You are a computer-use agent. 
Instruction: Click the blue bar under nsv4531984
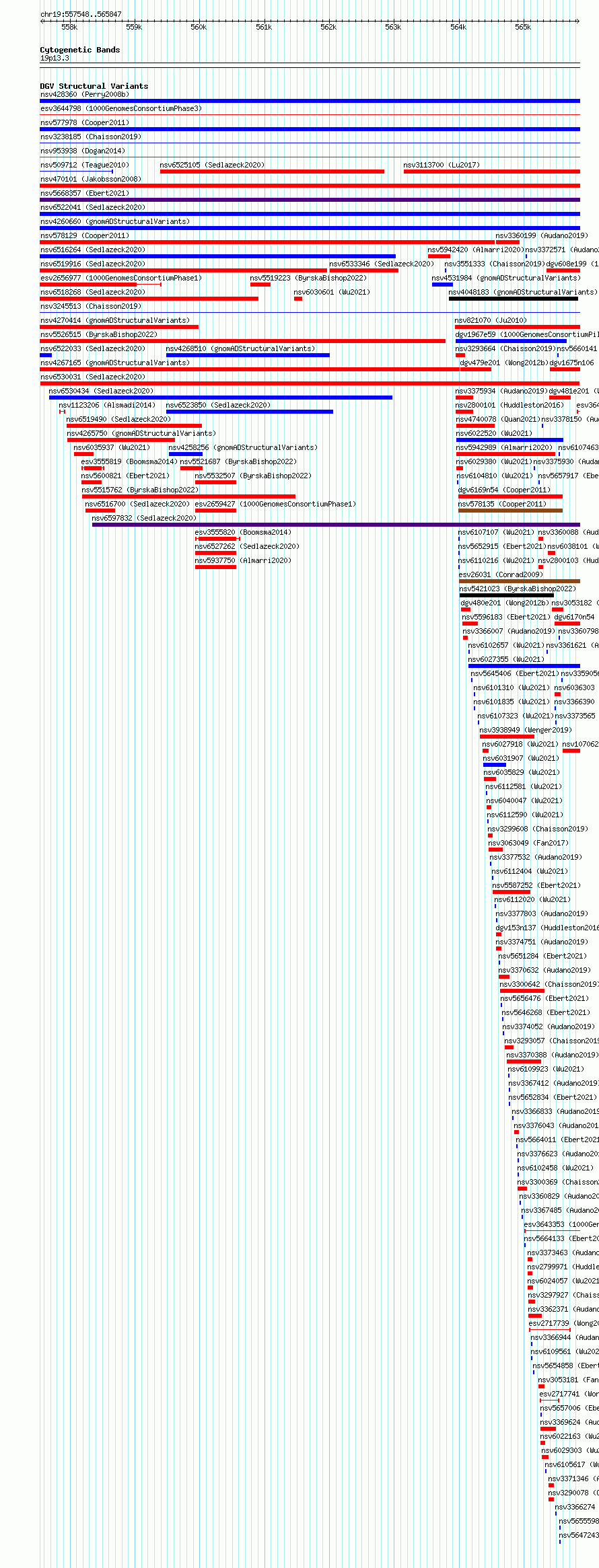[x=442, y=285]
